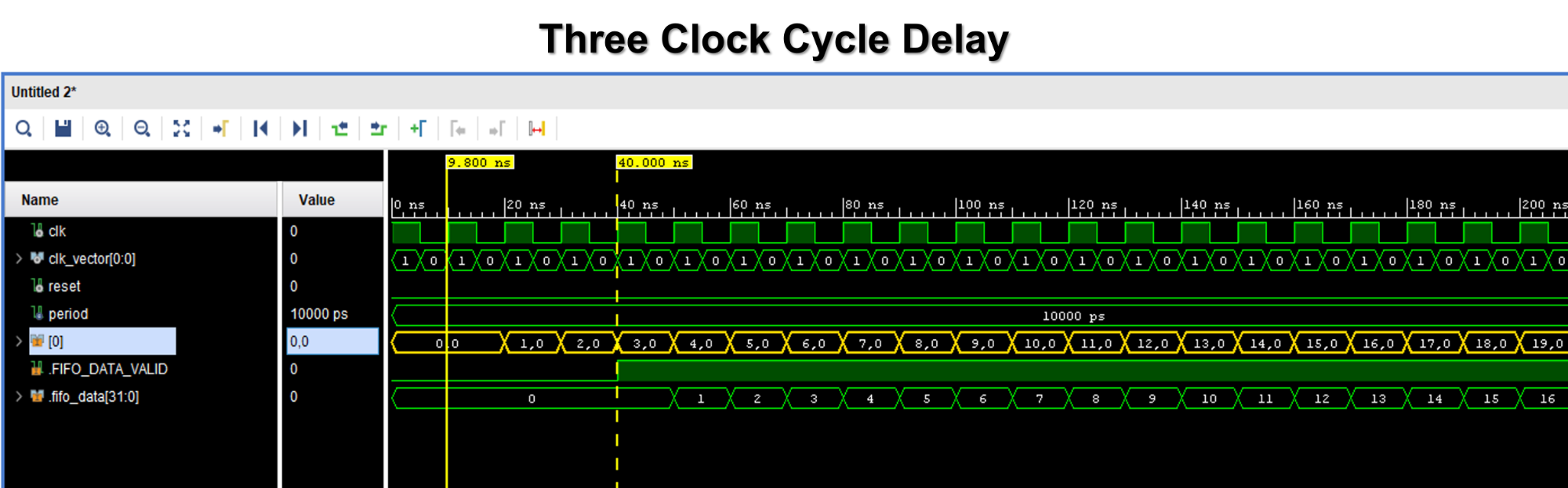Click the 9.800 ns cursor label
Image resolution: width=1568 pixels, height=488 pixels.
click(480, 163)
